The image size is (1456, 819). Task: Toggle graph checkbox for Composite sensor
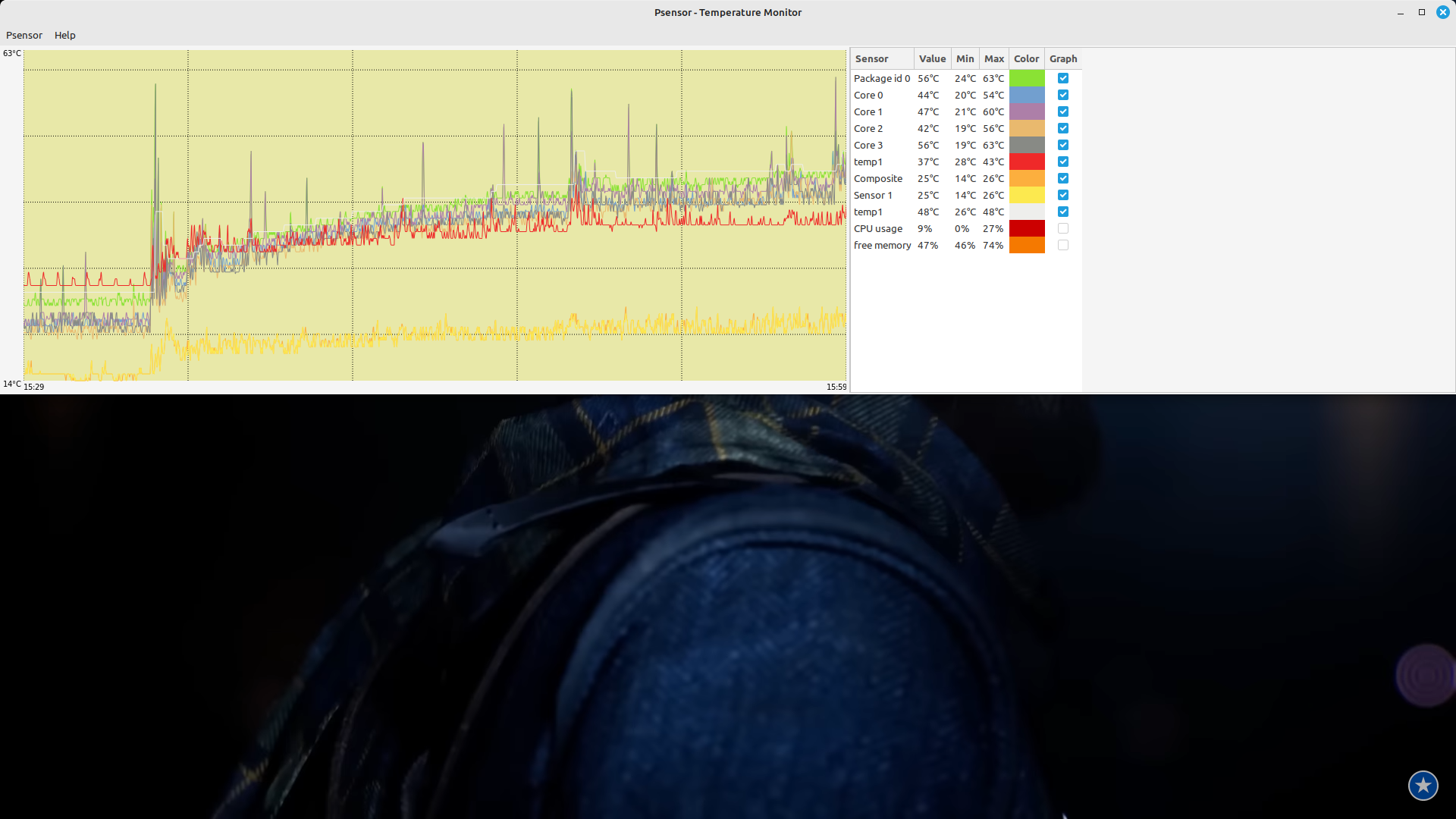point(1063,178)
